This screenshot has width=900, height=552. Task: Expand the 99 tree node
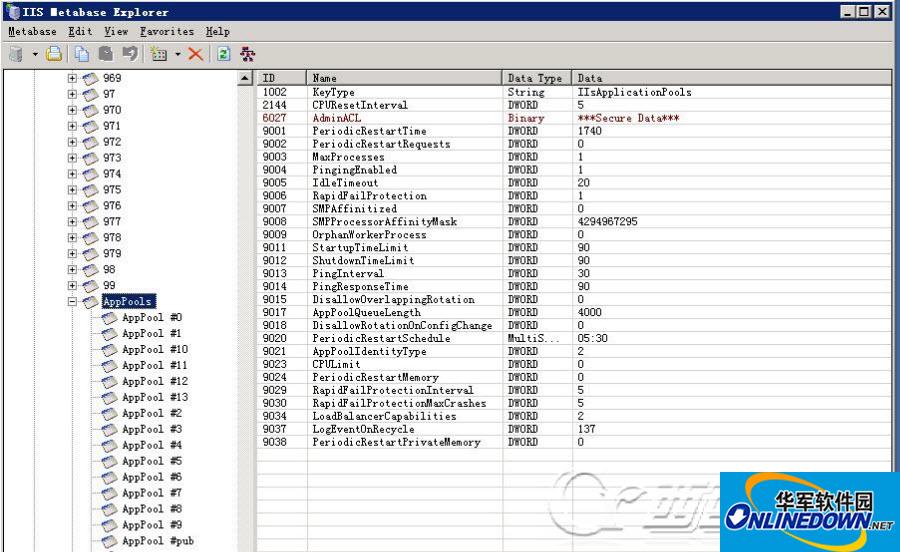[x=72, y=286]
